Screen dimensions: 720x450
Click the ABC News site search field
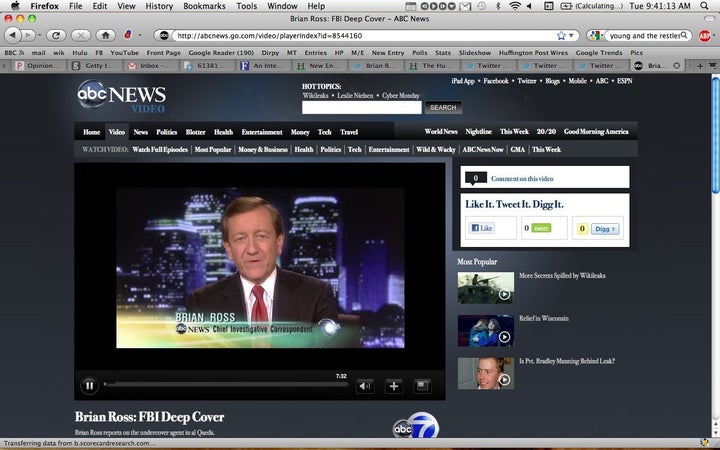(x=361, y=107)
